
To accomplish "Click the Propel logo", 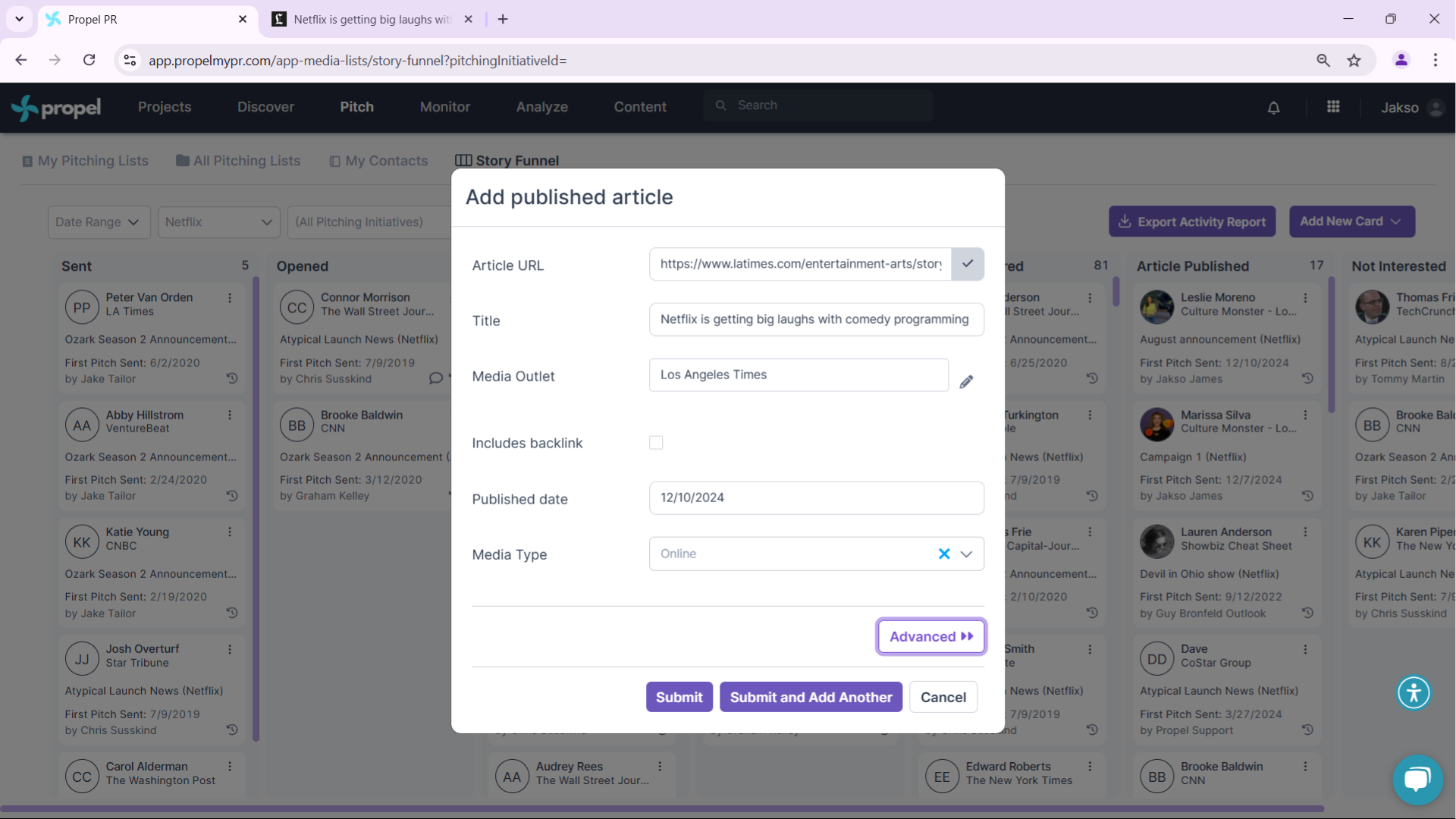I will click(56, 108).
